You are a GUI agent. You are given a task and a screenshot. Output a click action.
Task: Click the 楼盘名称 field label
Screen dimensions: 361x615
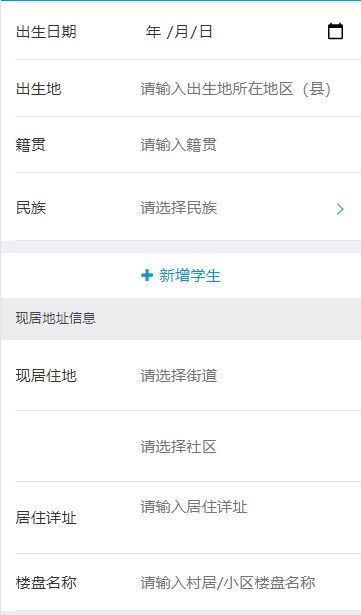click(x=46, y=582)
